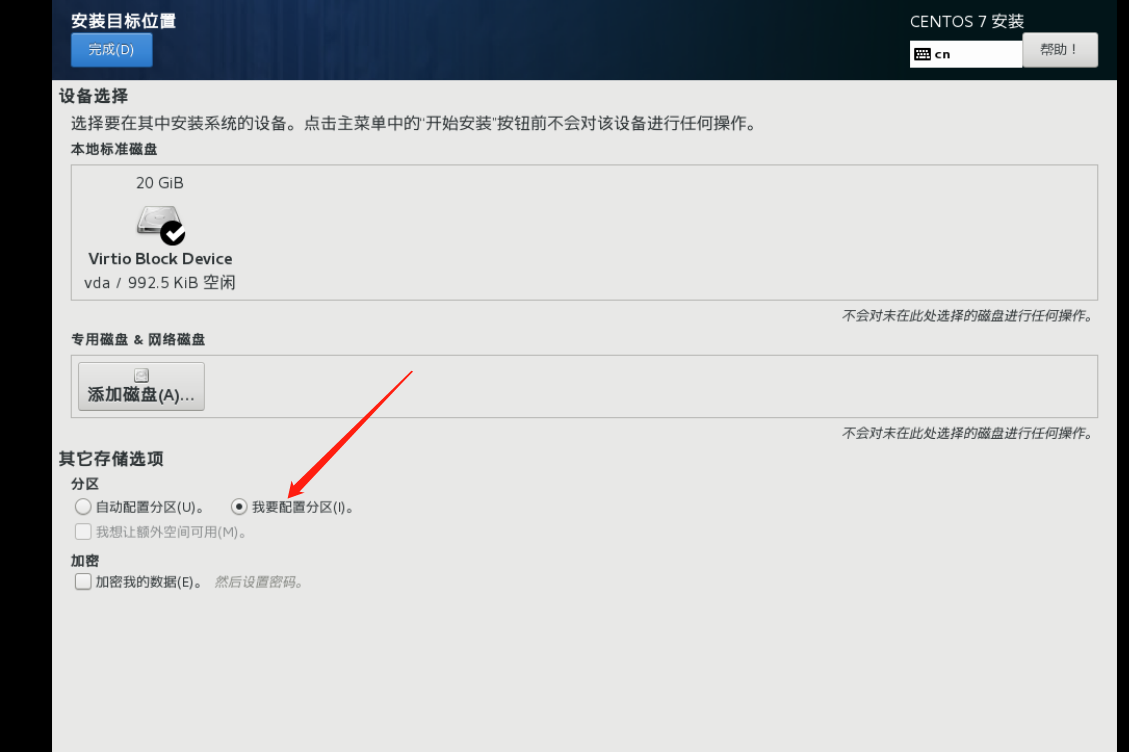Viewport: 1129px width, 752px height.
Task: Select the Virtio Block Device disk icon
Action: [161, 224]
